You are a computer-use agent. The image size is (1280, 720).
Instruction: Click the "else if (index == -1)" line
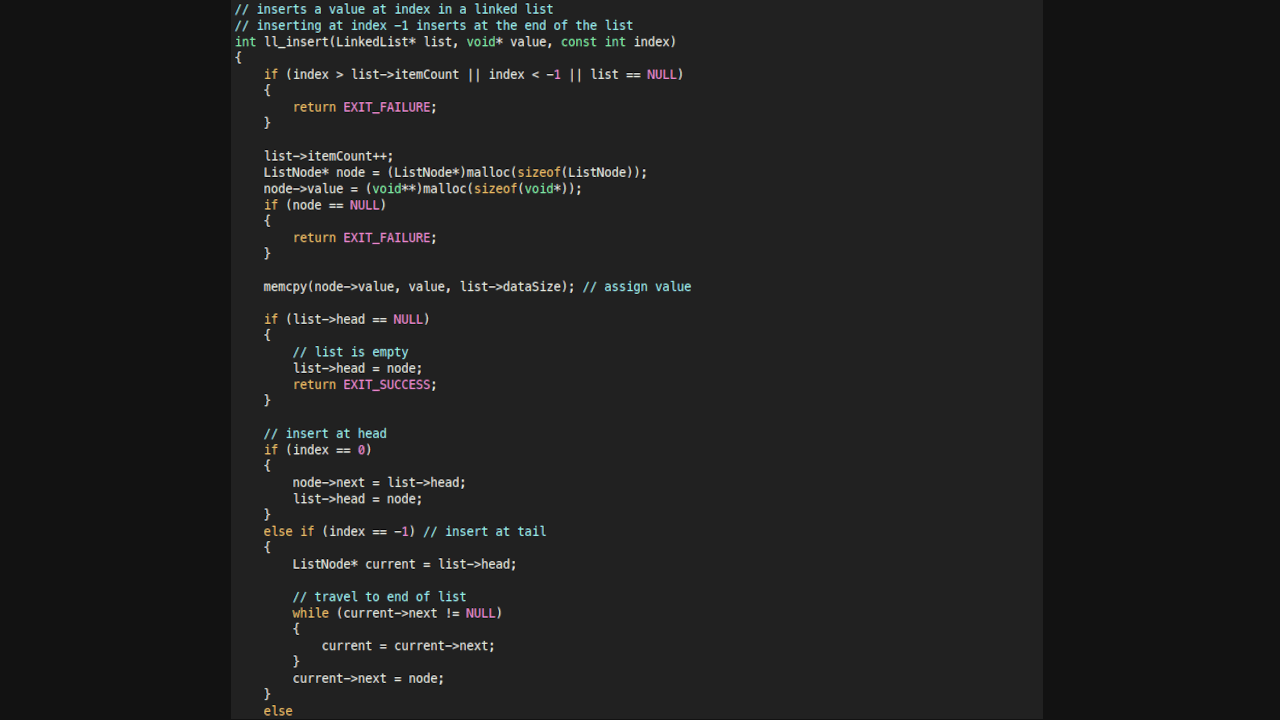340,531
